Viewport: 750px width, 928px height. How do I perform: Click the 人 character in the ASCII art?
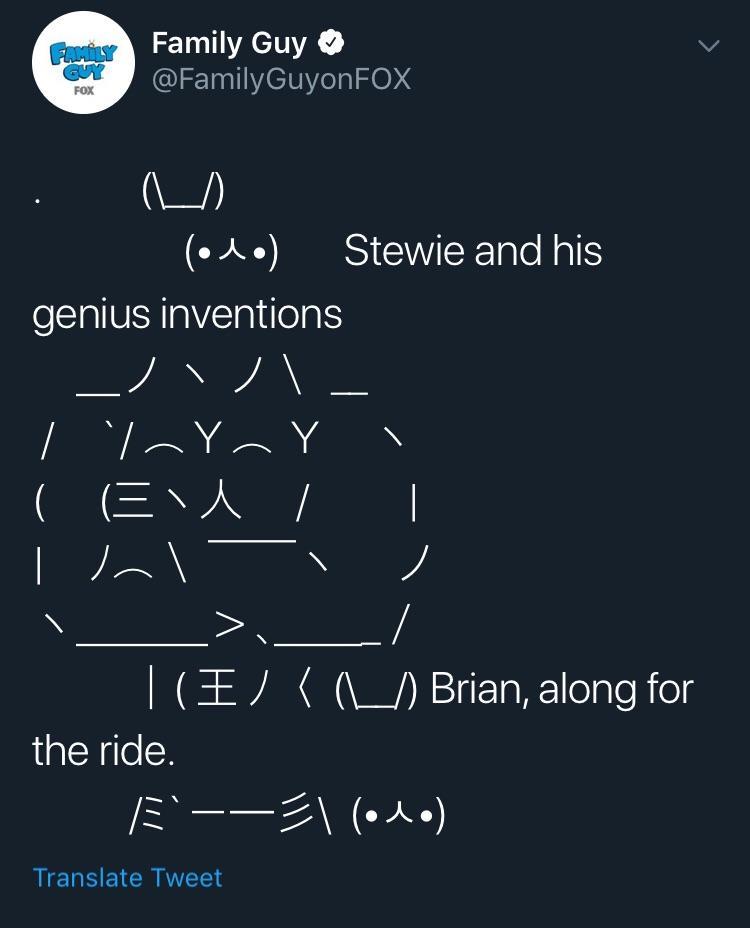click(220, 503)
